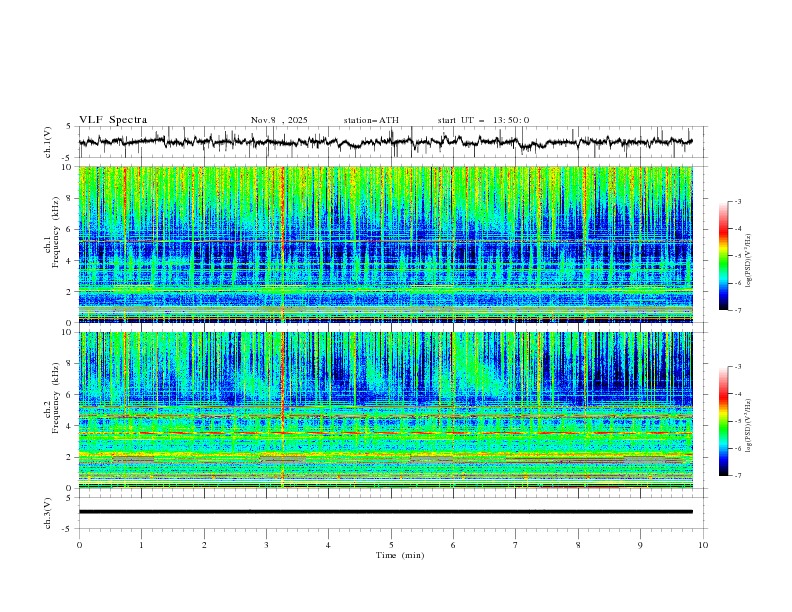Image resolution: width=792 pixels, height=612 pixels.
Task: Click the ch.3(V) axis label
Action: click(48, 514)
